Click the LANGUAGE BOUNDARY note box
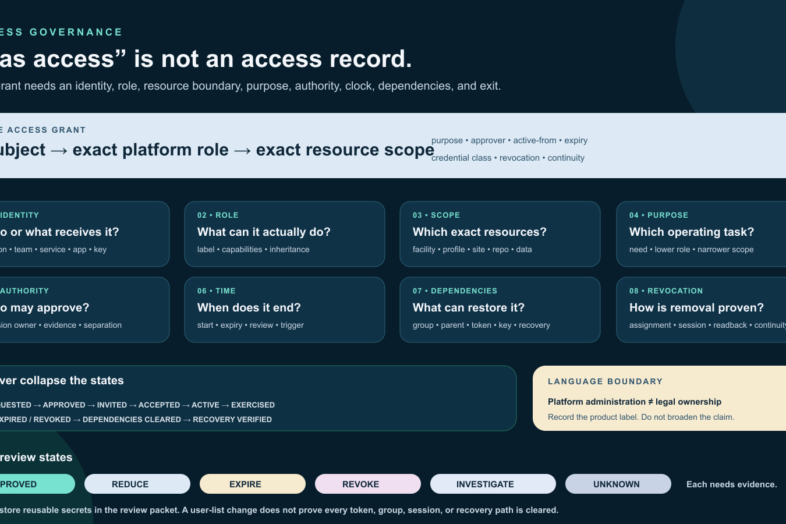Screen dimensions: 786x524 click(x=659, y=398)
